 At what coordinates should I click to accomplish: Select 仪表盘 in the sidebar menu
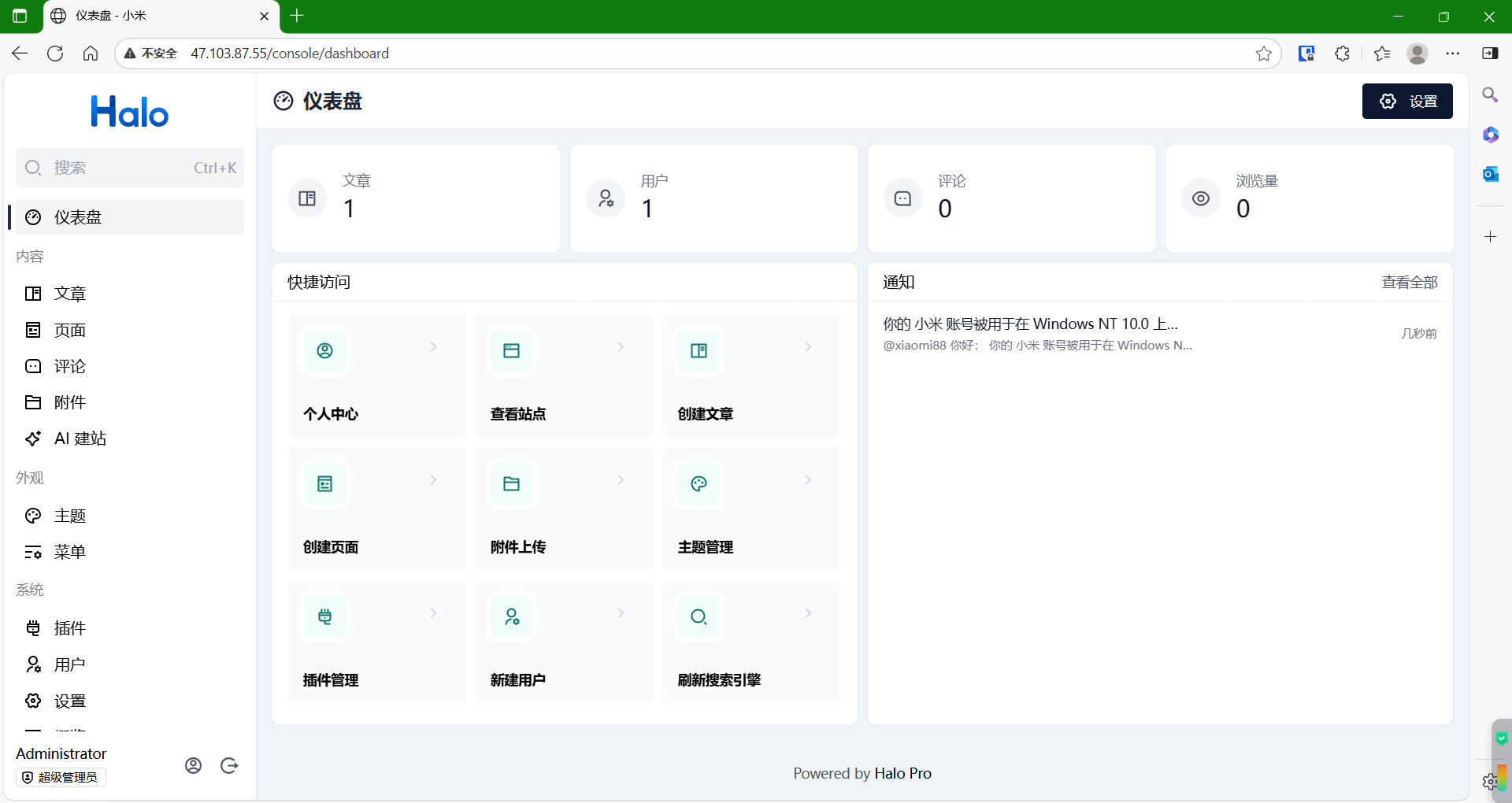point(130,217)
